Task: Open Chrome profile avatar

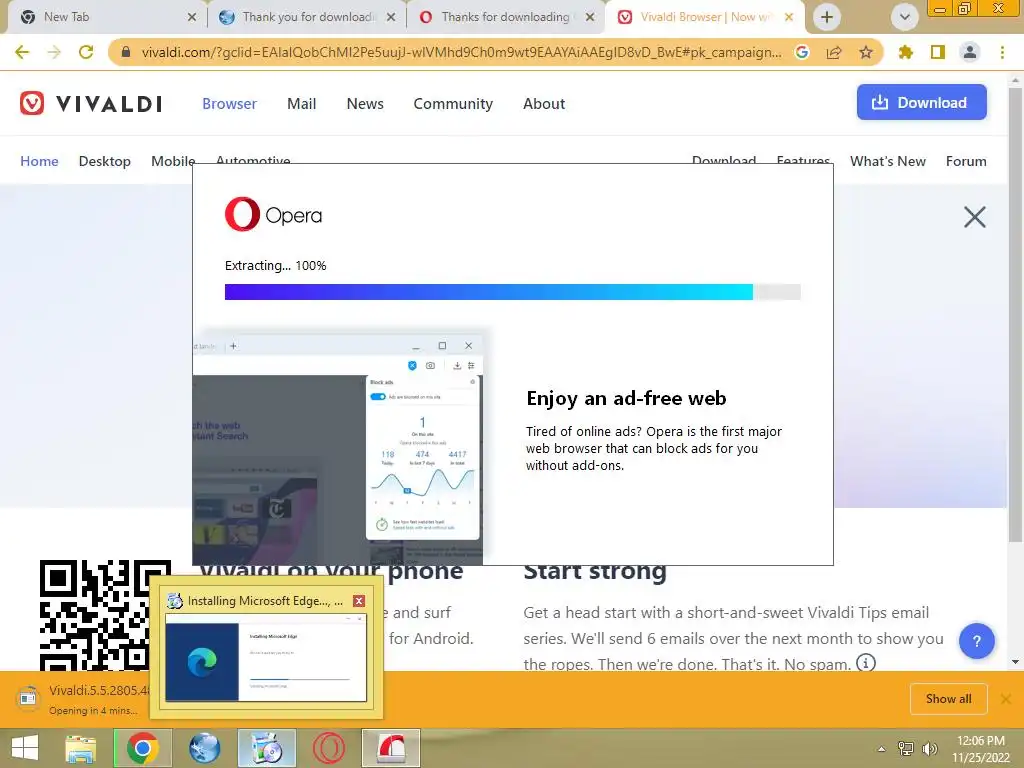Action: (970, 52)
